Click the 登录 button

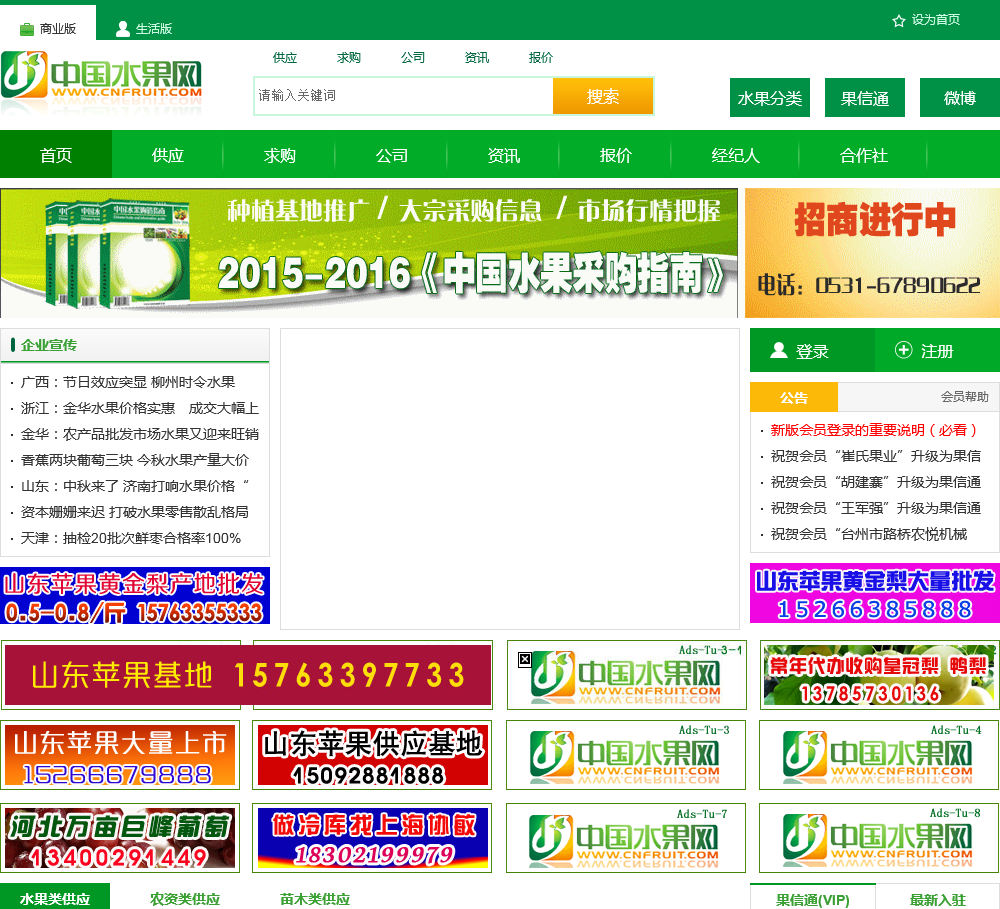click(x=812, y=350)
